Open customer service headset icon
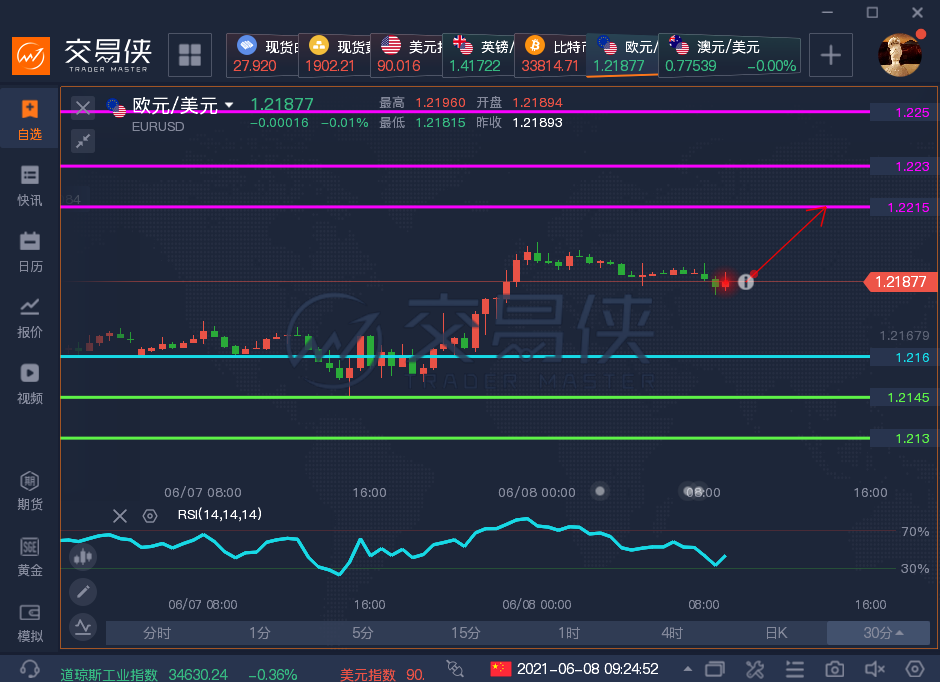This screenshot has width=940, height=682. coord(29,669)
